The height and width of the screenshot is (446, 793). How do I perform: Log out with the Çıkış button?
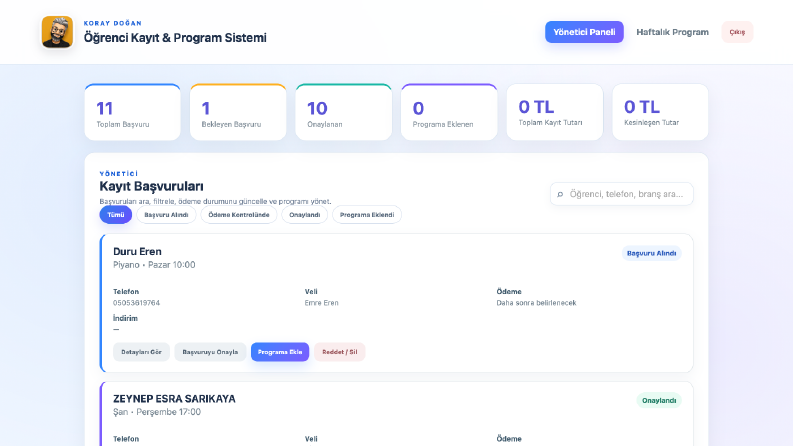737,32
